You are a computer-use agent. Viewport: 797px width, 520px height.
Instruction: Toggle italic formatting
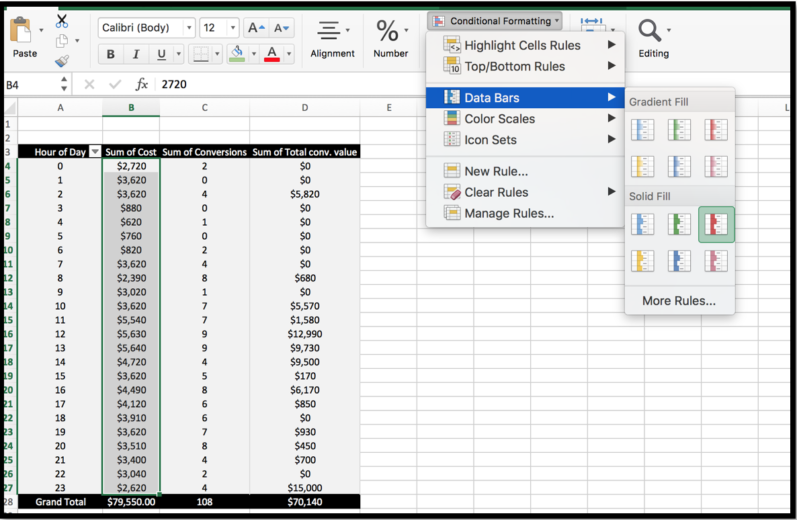pos(136,54)
